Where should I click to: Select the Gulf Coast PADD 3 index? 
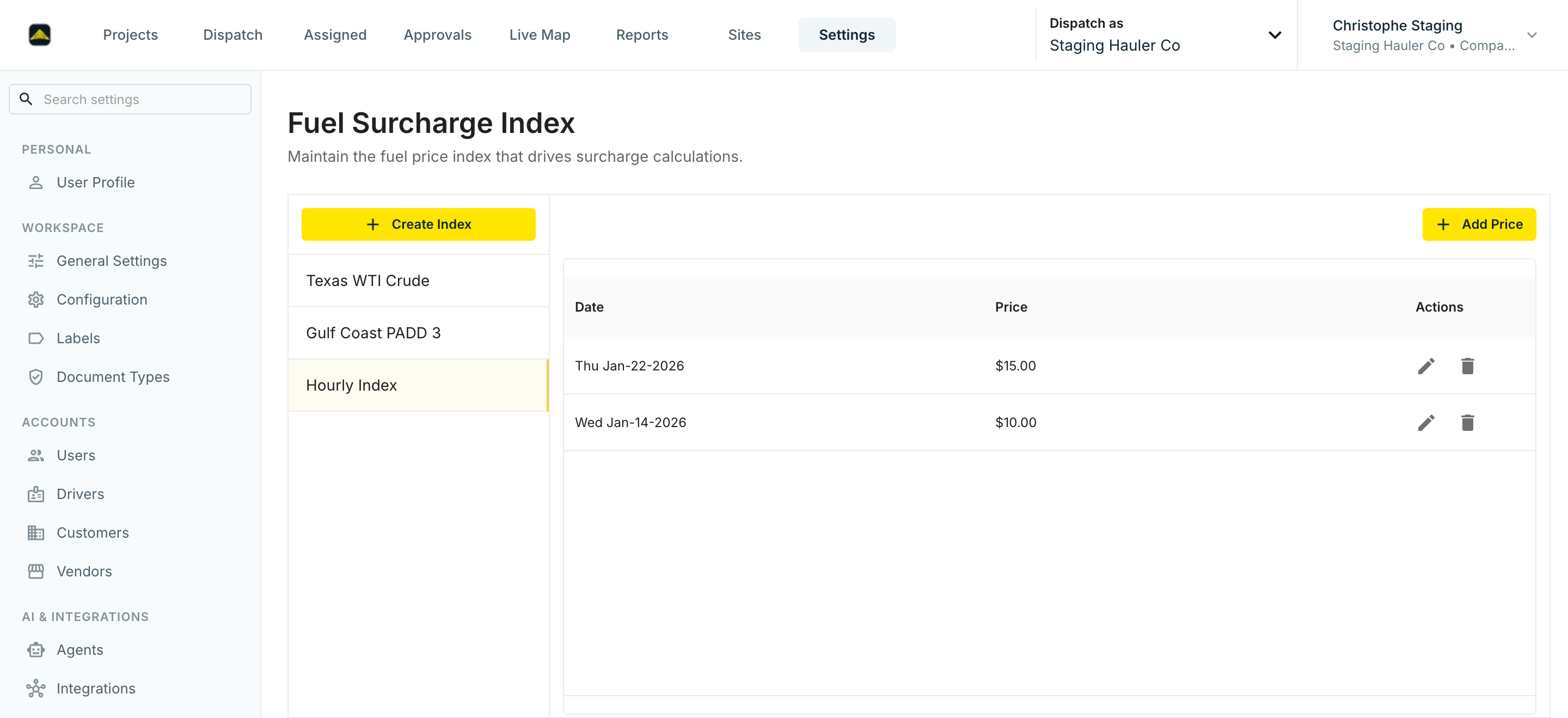[x=418, y=333]
